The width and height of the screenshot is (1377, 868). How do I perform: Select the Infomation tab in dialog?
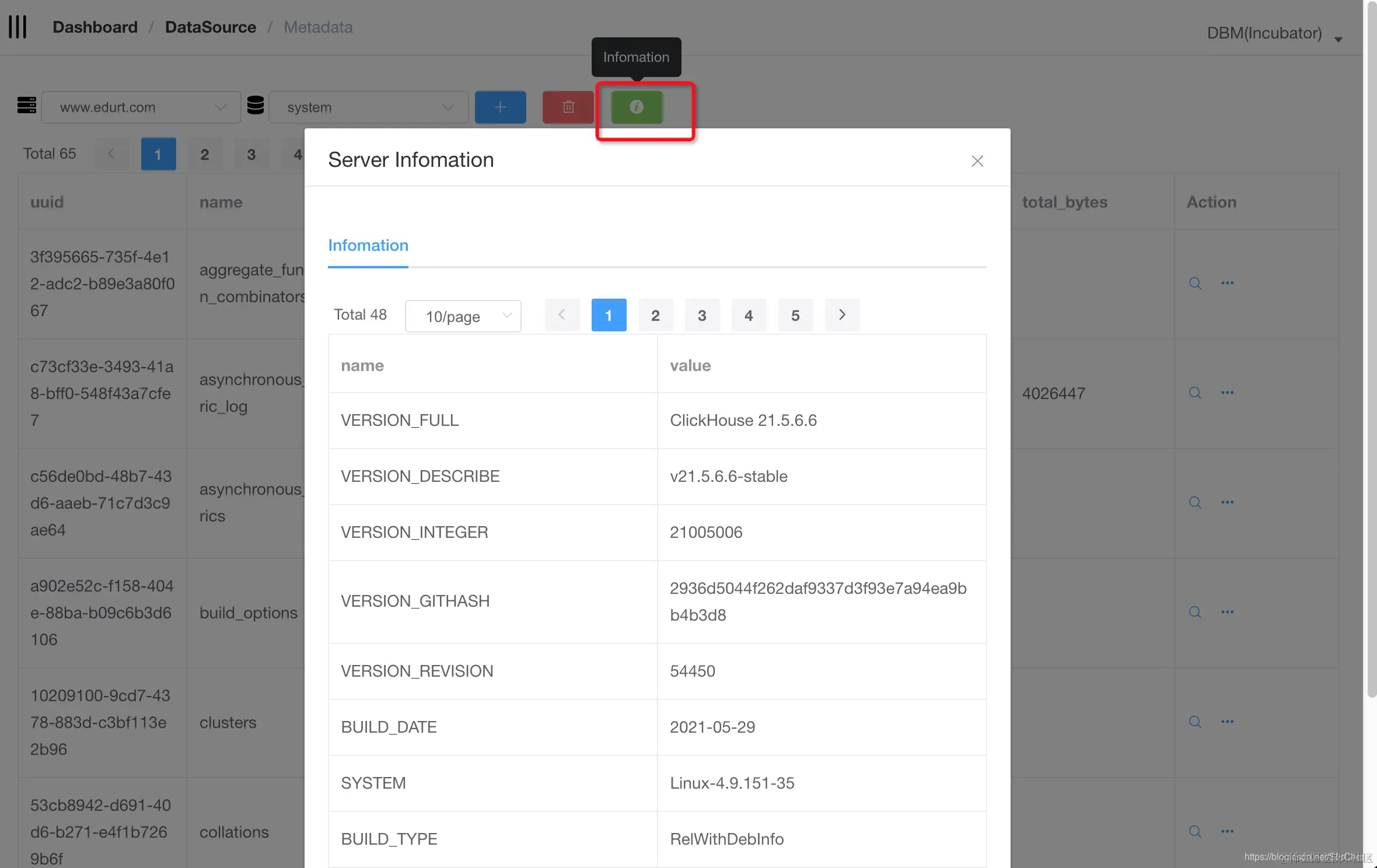point(368,246)
